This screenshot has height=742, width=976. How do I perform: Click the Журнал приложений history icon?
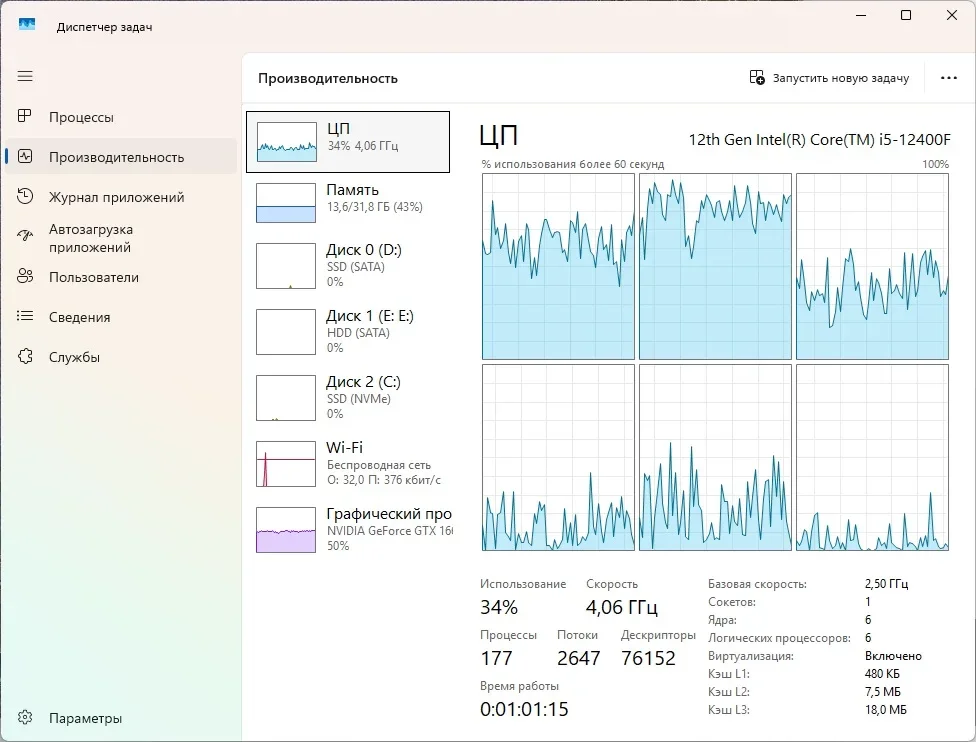pyautogui.click(x=25, y=196)
